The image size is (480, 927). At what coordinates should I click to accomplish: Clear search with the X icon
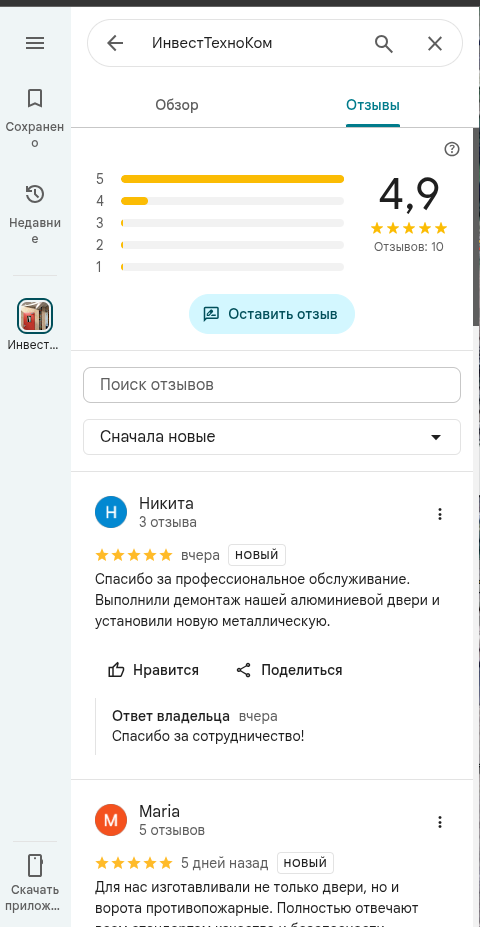tap(434, 43)
